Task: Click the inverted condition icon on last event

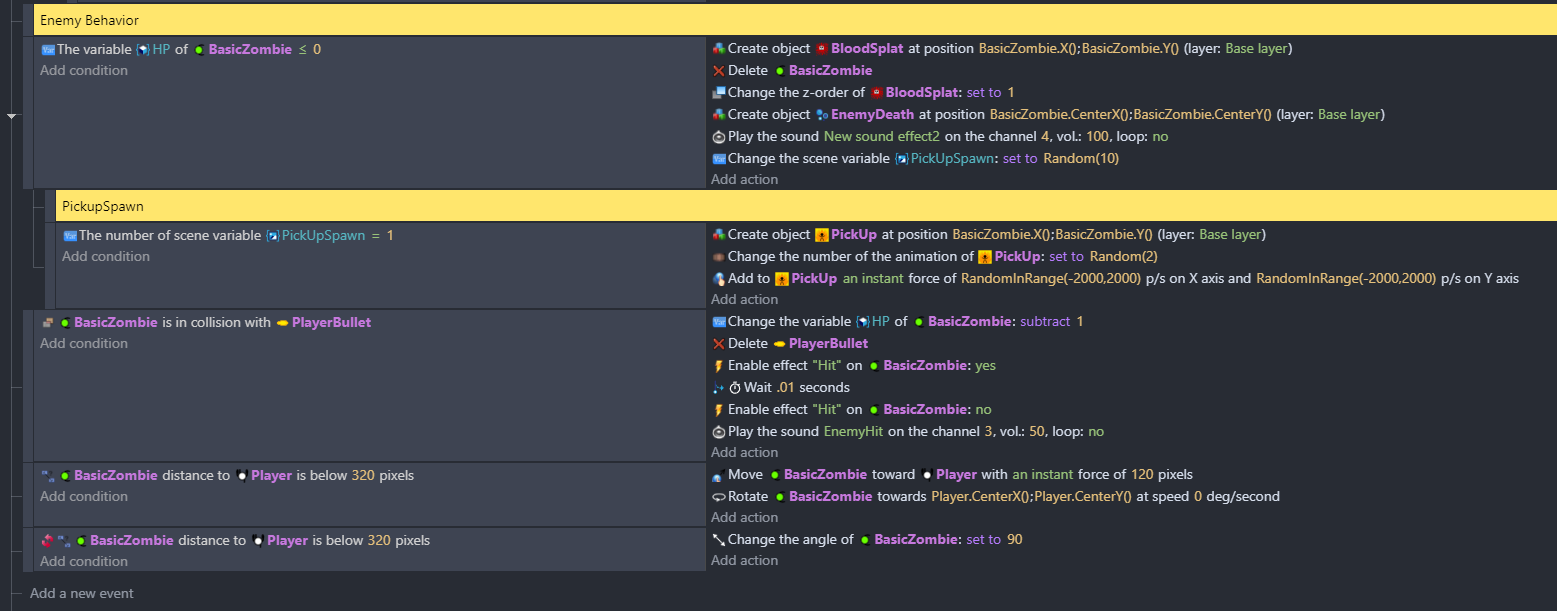Action: 47,540
